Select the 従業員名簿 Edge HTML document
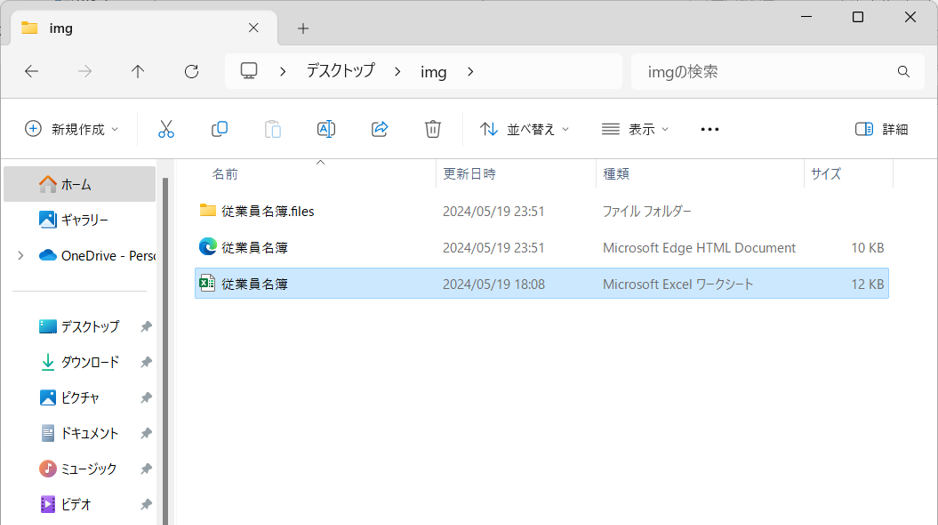Viewport: 938px width, 525px height. (x=255, y=247)
